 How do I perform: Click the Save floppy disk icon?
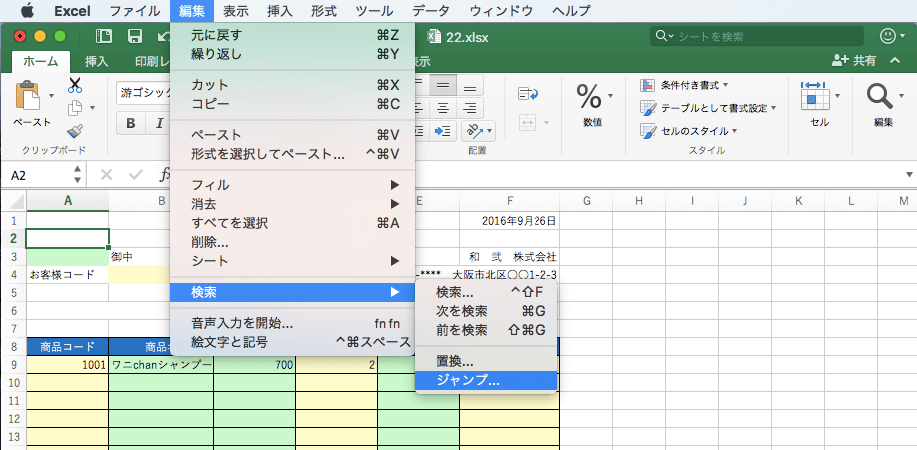[x=134, y=37]
